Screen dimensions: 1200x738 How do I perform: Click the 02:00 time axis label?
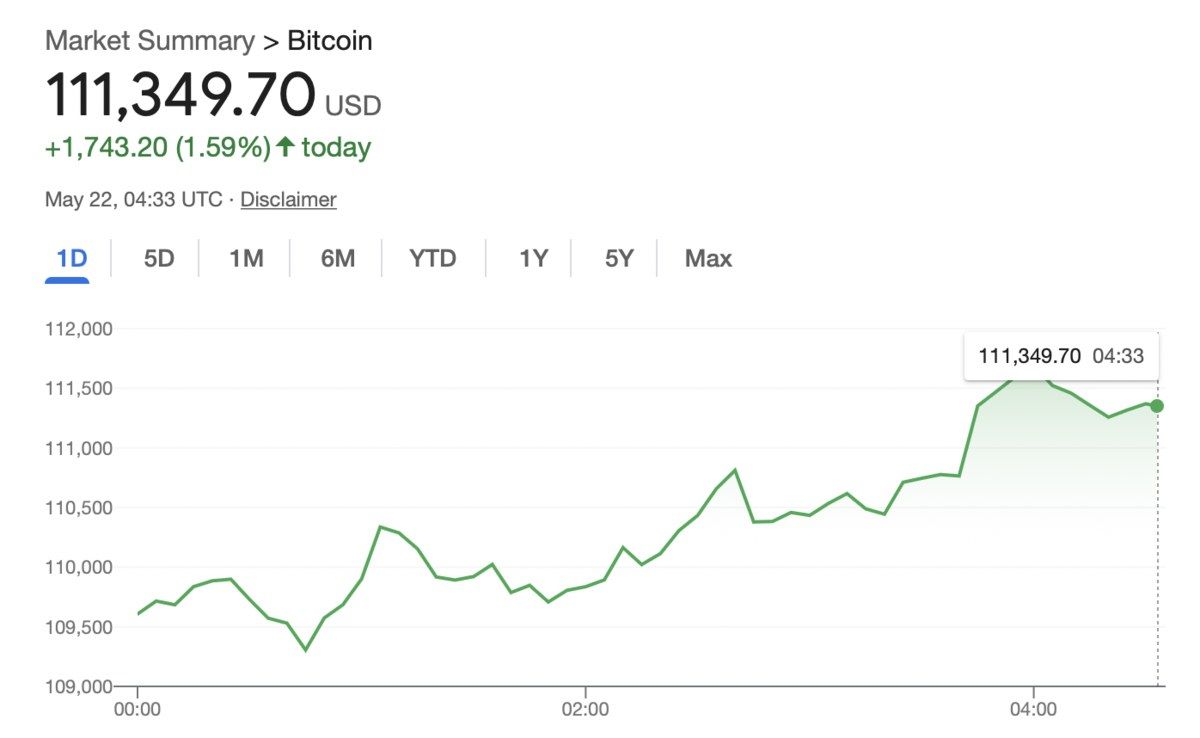[585, 711]
